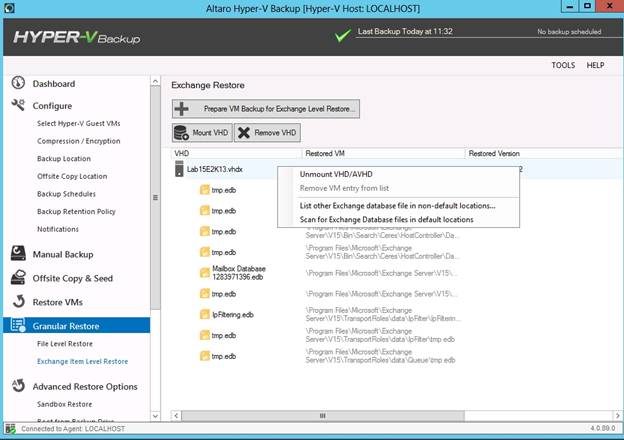The width and height of the screenshot is (624, 440).
Task: Click the Remove VHD button
Action: tap(267, 132)
